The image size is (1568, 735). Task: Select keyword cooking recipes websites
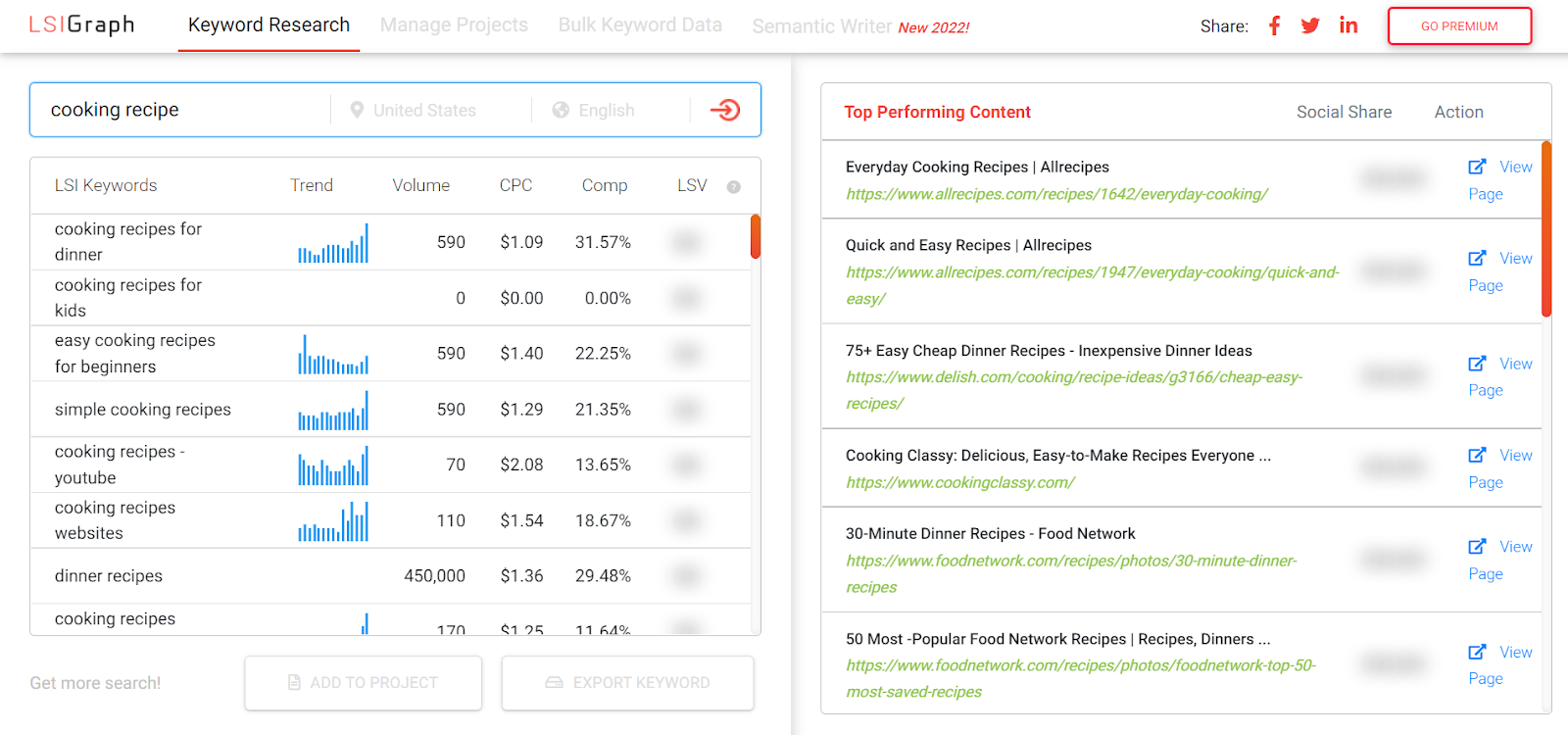[116, 520]
